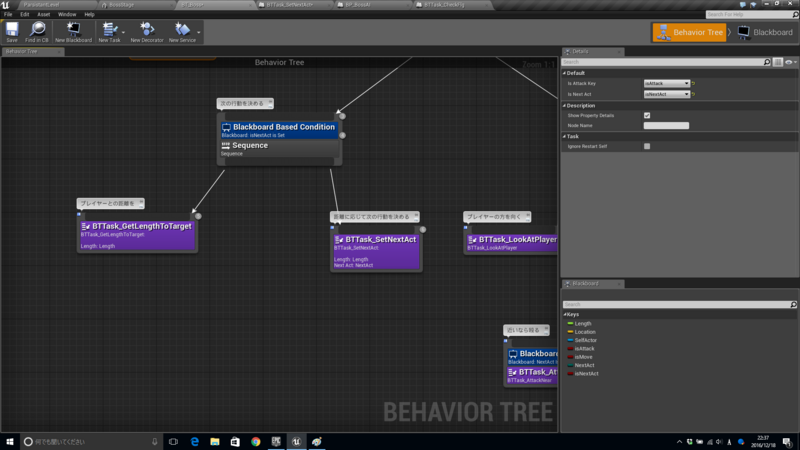Select the Details panel tab

592,52
